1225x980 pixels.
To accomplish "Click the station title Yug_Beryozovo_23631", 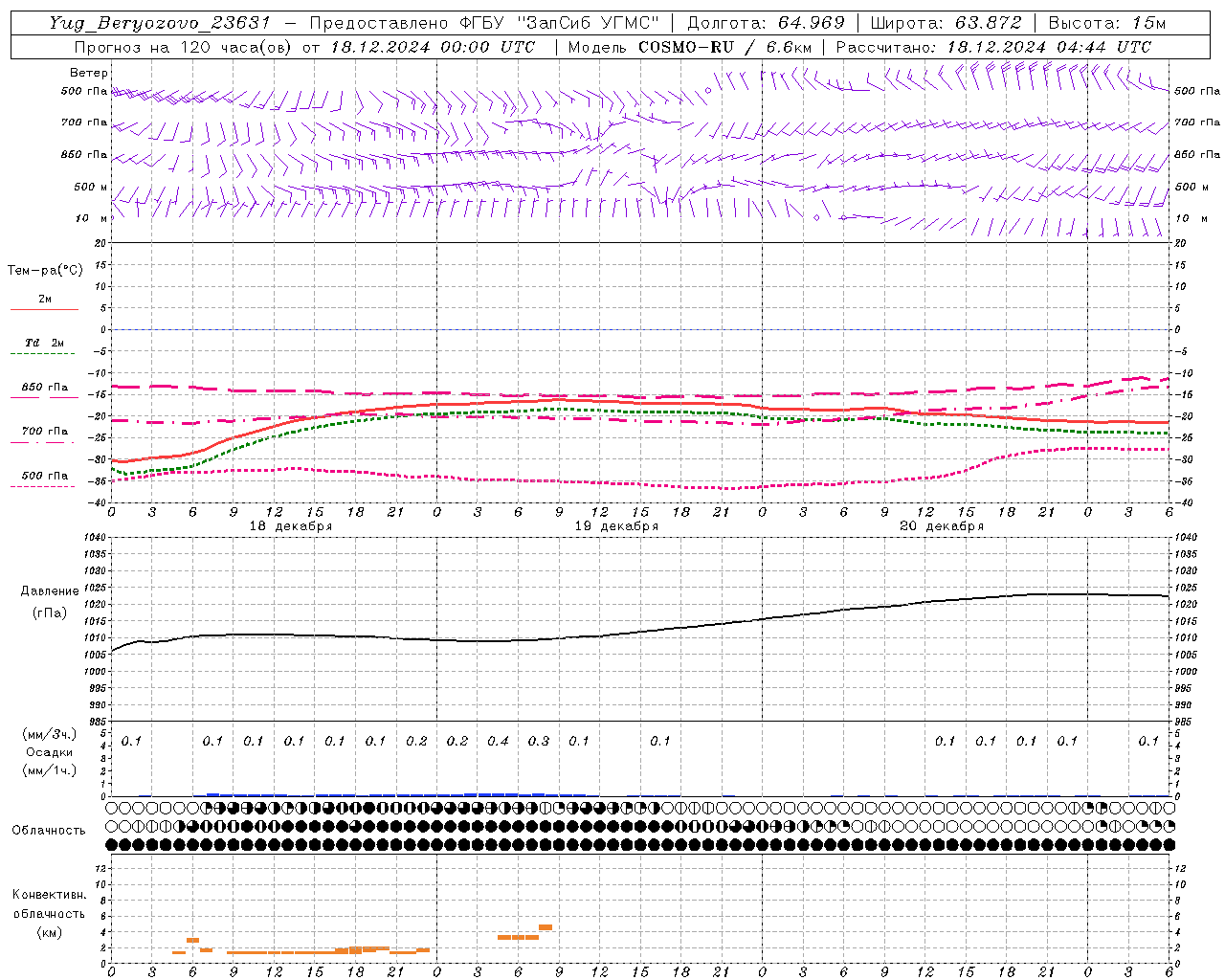I will 161,23.
